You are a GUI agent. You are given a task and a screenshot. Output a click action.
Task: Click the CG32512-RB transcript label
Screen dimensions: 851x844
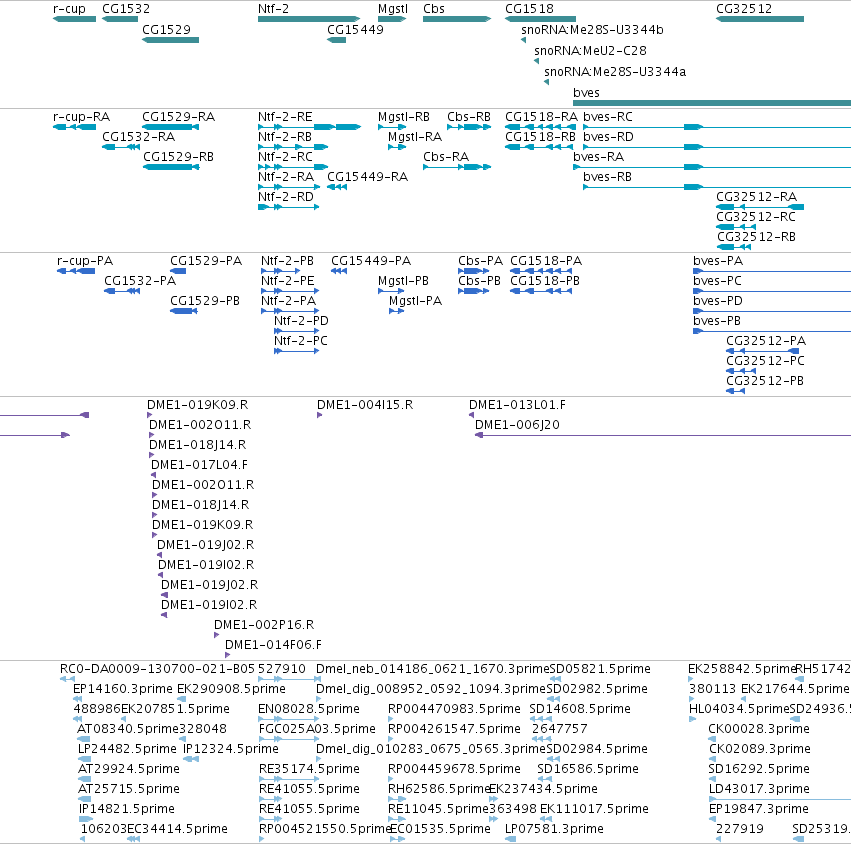757,237
